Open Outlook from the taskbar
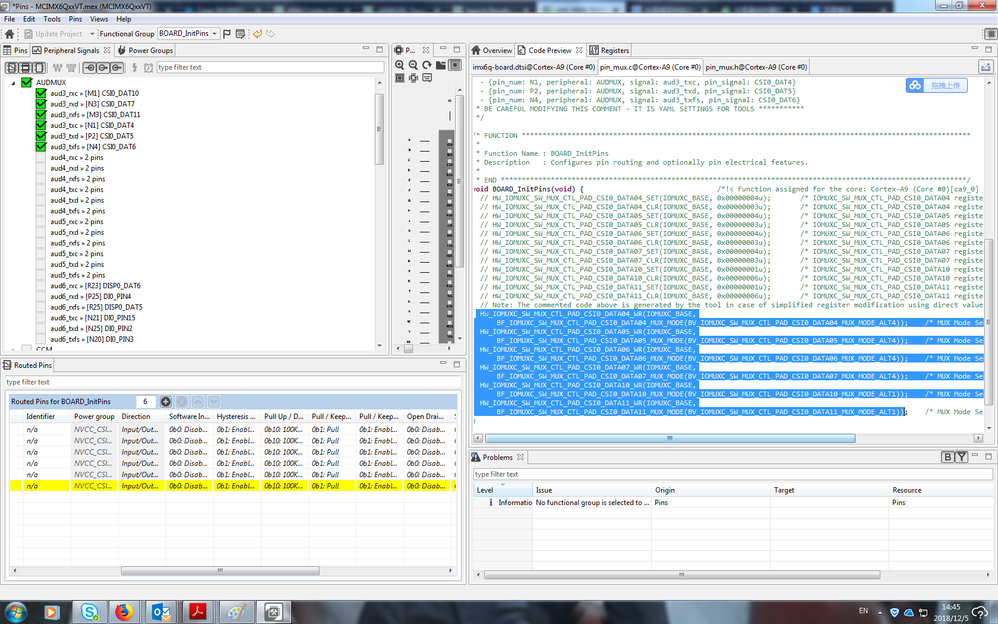Image resolution: width=998 pixels, height=624 pixels. tap(161, 613)
